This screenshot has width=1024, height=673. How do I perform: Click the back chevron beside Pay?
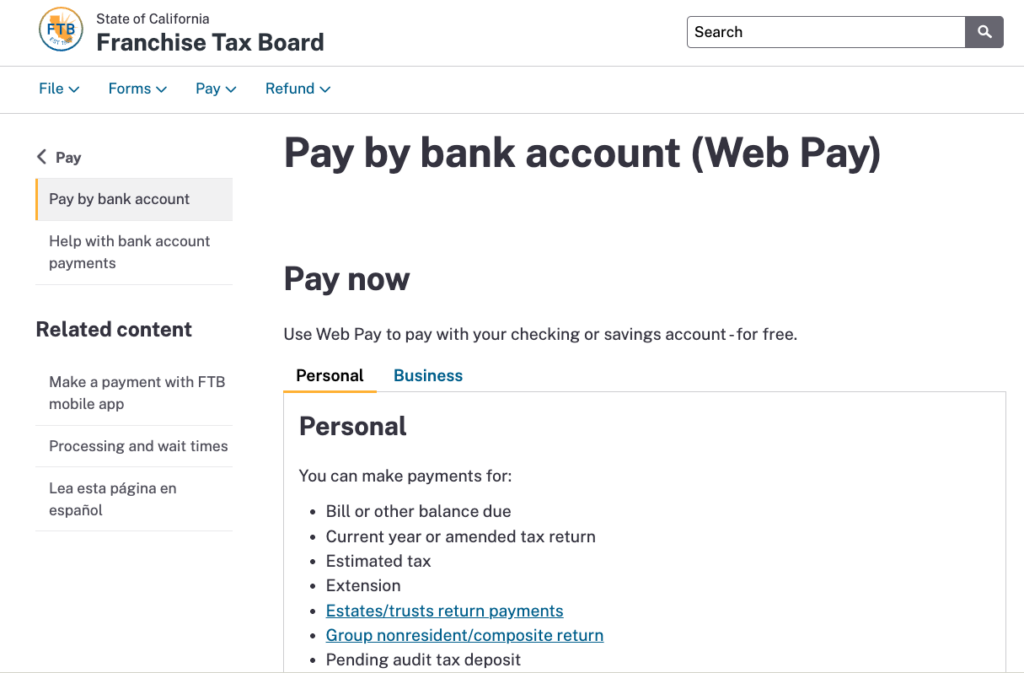coord(42,157)
